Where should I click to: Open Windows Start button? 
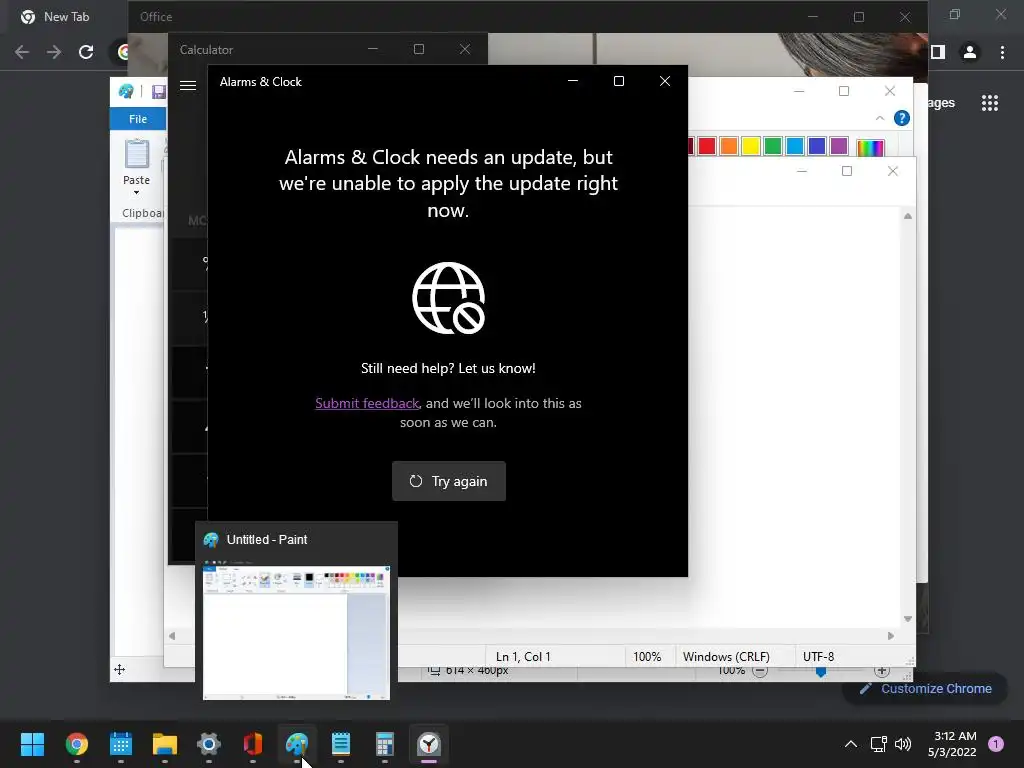(32, 744)
